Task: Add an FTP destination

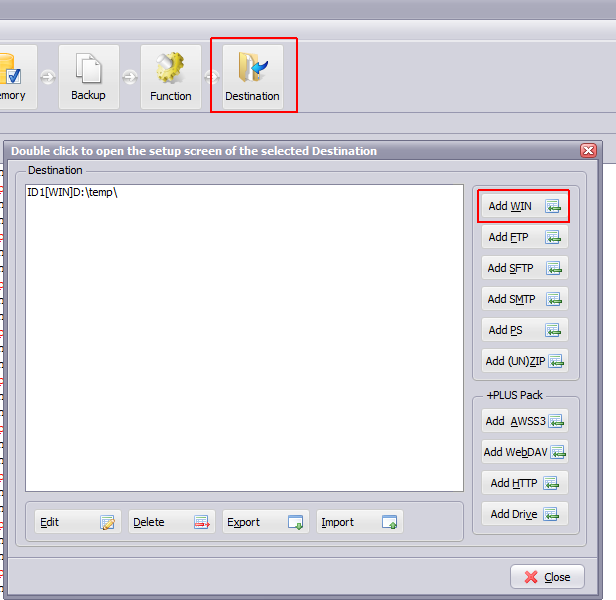Action: coord(524,237)
